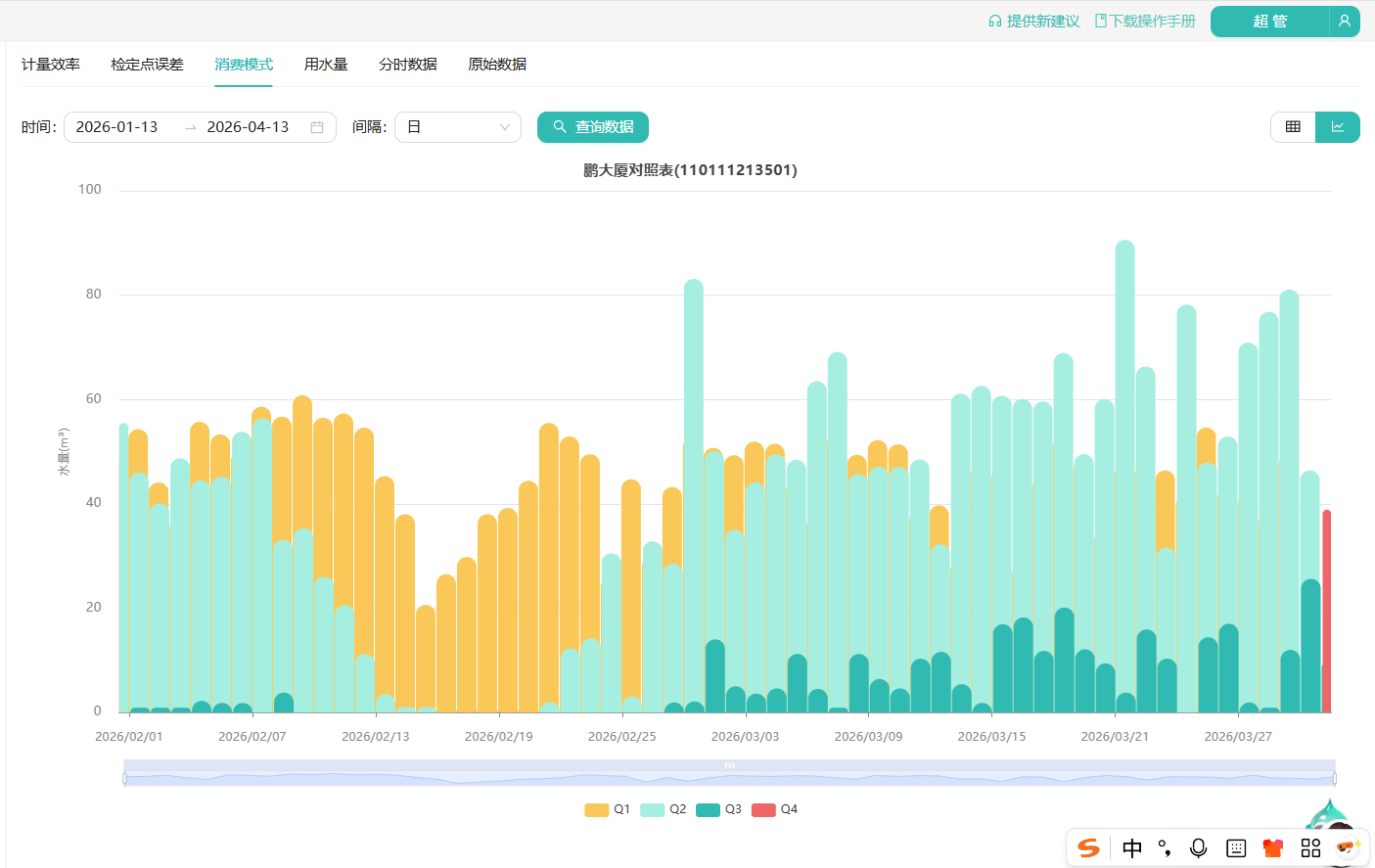1375x868 pixels.
Task: Toggle the Q2 legend series
Action: pos(664,810)
